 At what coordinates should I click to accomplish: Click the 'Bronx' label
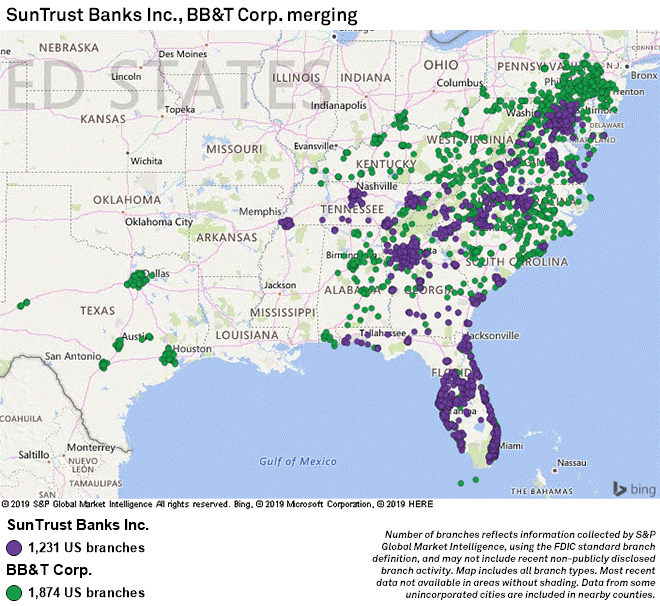click(x=644, y=75)
